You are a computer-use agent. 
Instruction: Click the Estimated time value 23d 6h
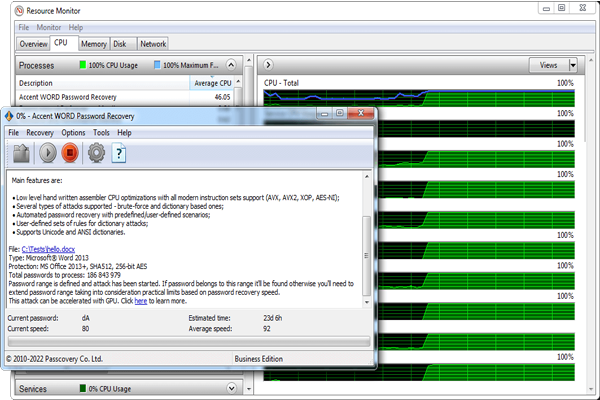pyautogui.click(x=272, y=318)
